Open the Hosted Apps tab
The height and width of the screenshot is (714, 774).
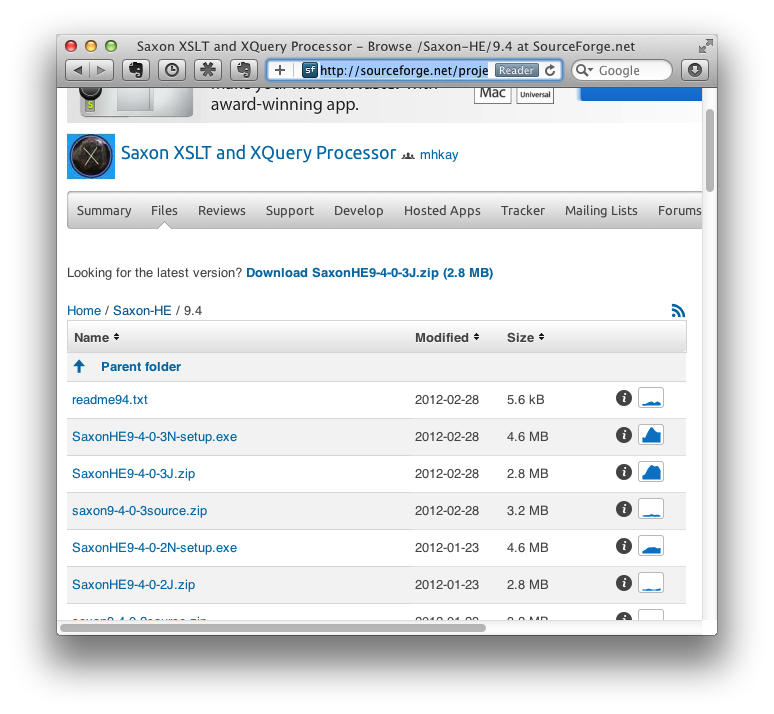[442, 210]
